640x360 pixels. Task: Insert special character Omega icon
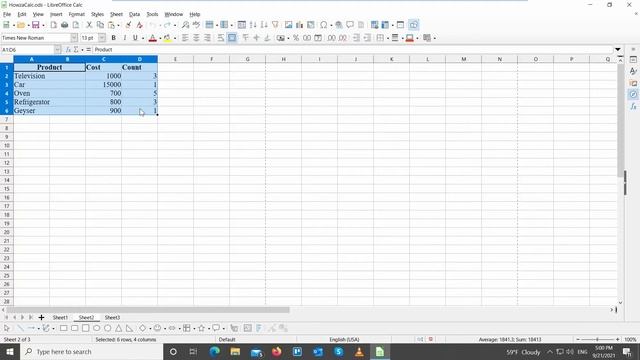pyautogui.click(x=323, y=25)
